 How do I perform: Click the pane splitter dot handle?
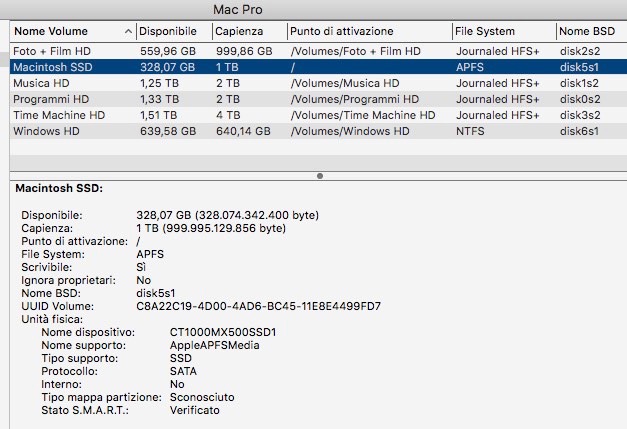tap(319, 176)
